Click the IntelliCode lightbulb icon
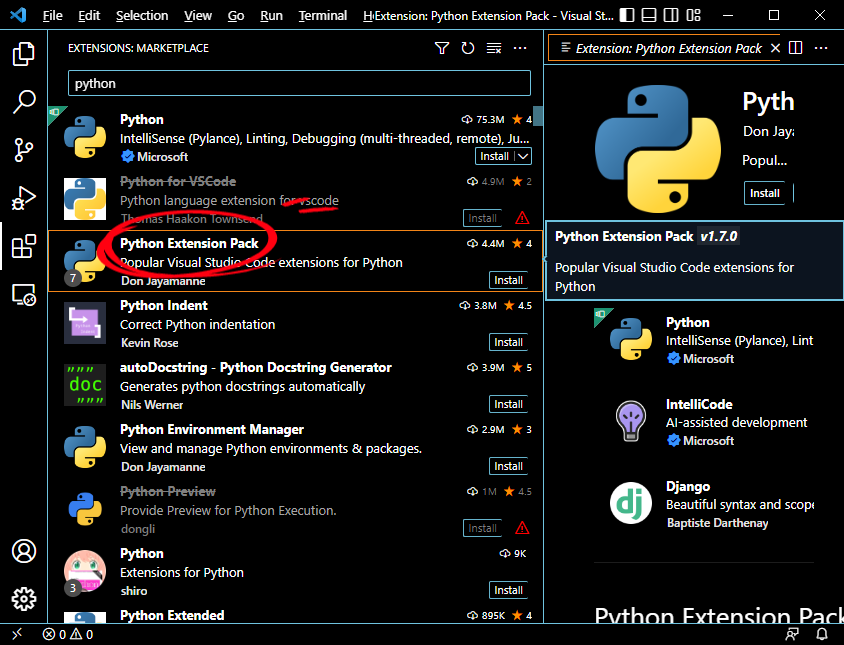 pyautogui.click(x=630, y=421)
